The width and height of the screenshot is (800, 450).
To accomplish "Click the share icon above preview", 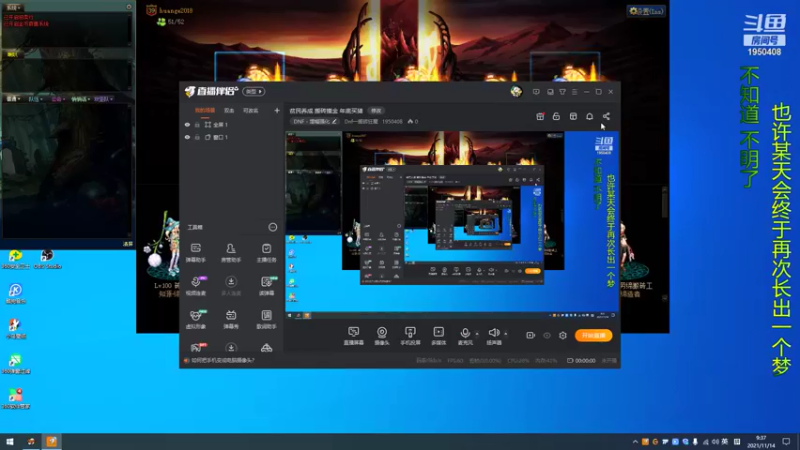I will 606,116.
